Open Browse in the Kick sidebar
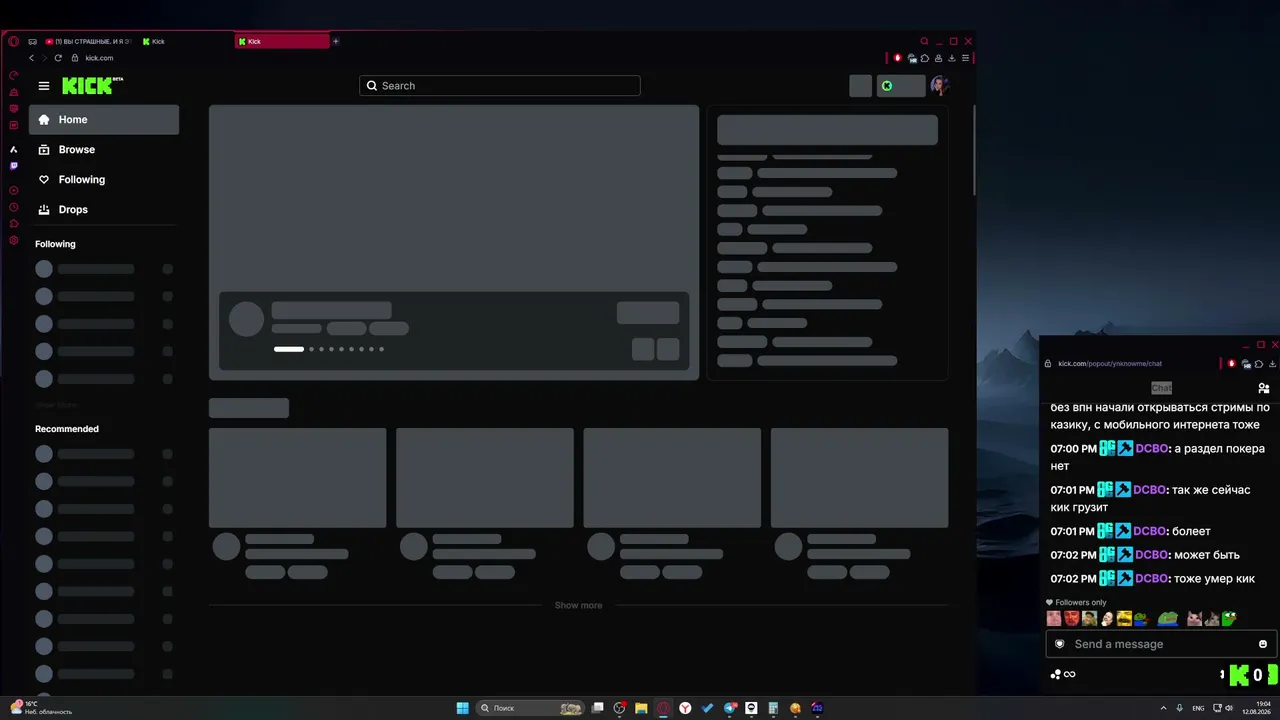The height and width of the screenshot is (720, 1280). coord(104,150)
